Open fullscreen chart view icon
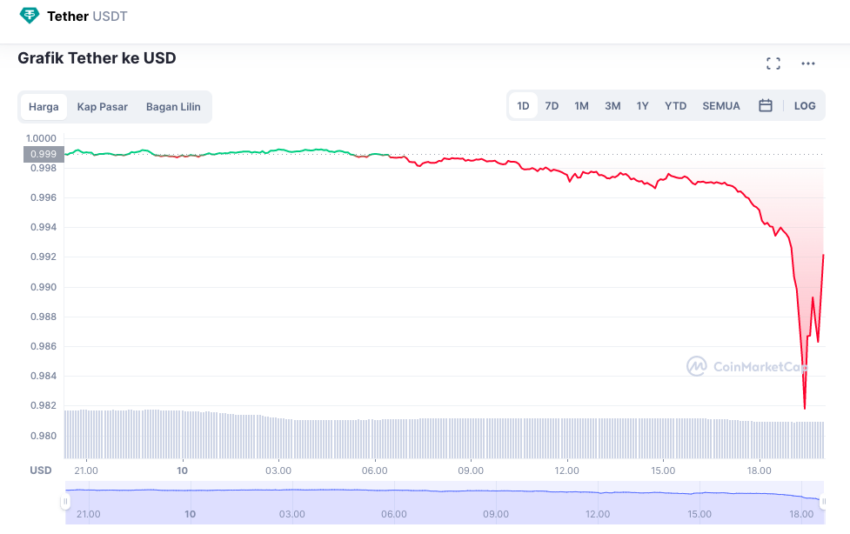This screenshot has width=850, height=534. 774,63
